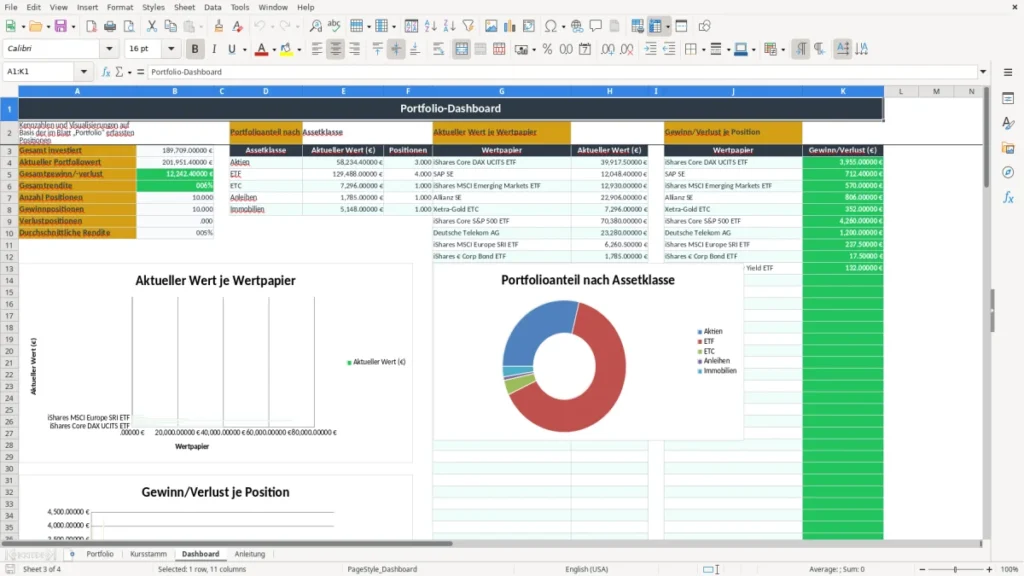The image size is (1024, 576).
Task: Click the Font Color red swatch
Action: click(x=261, y=49)
